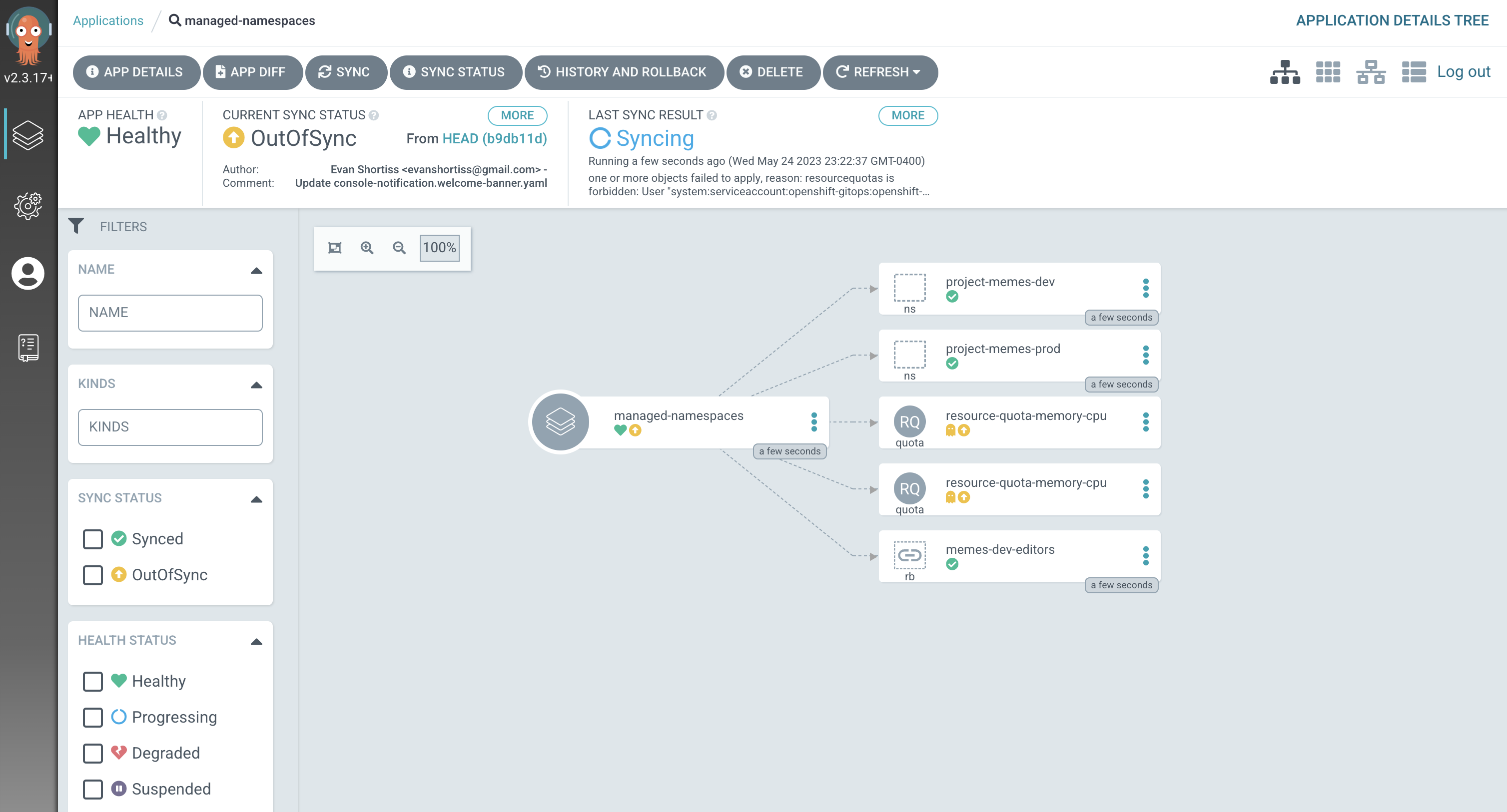
Task: Toggle the Synced checkbox in sync status
Action: tap(92, 539)
